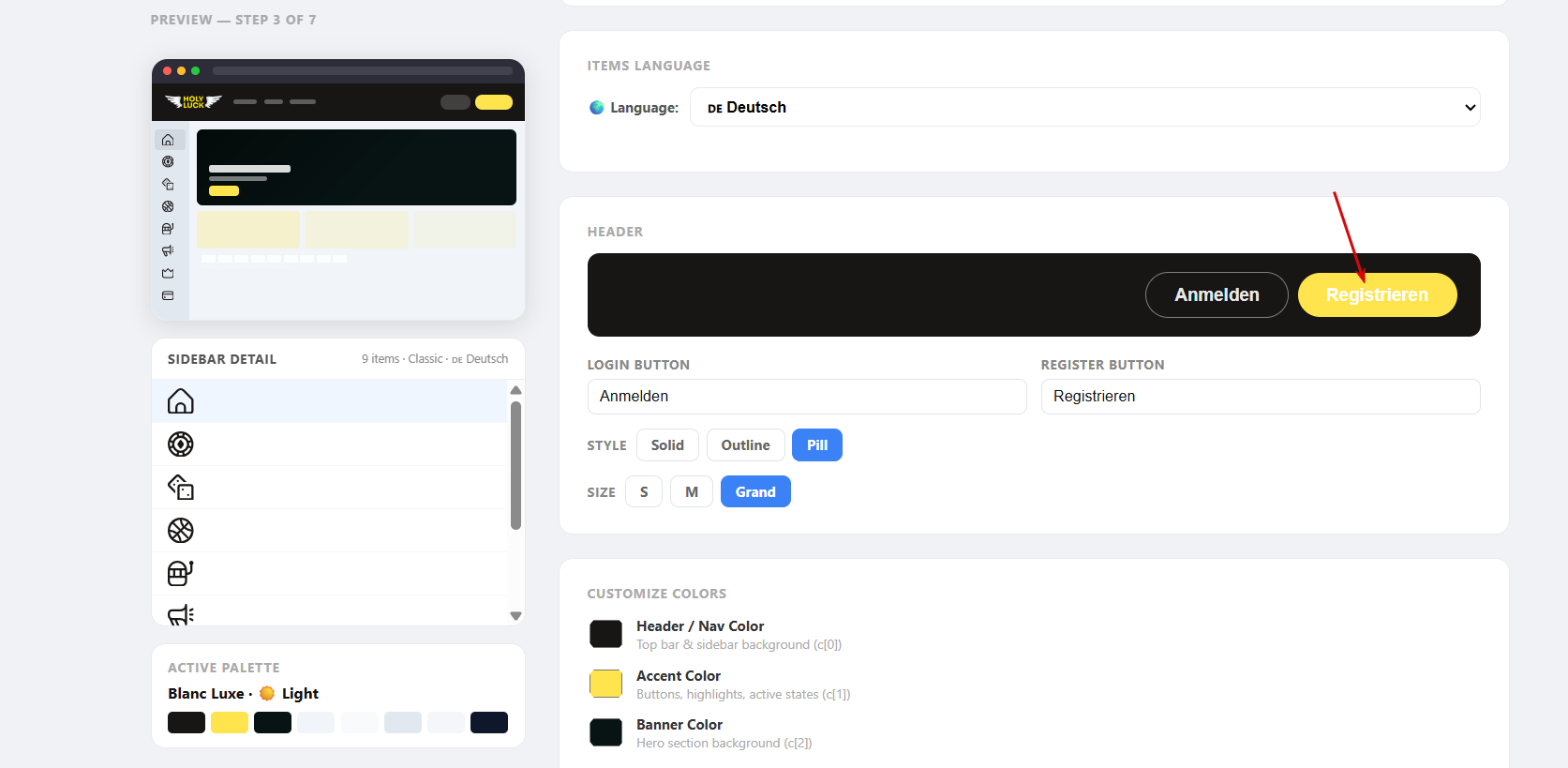
Task: Open the Language dropdown showing Deutsch
Action: pos(1085,107)
